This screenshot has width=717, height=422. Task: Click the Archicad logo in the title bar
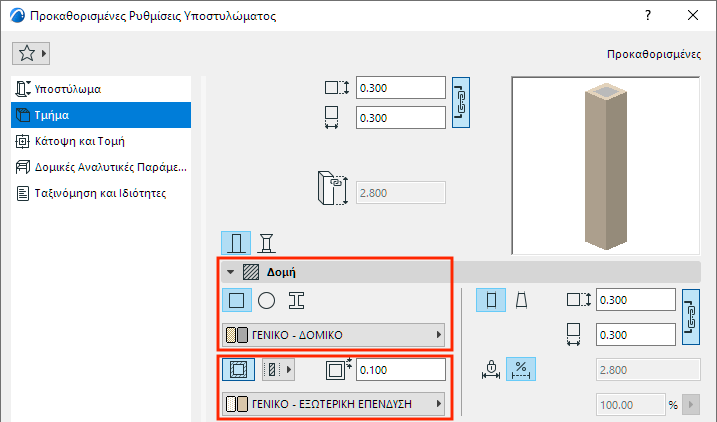[x=17, y=15]
